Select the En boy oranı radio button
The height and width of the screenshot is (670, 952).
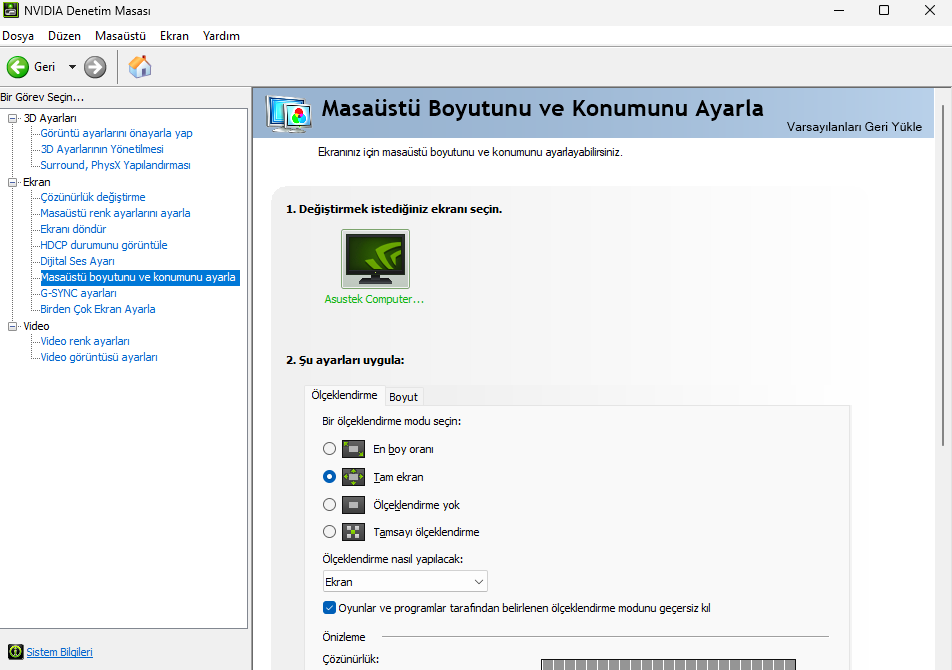click(330, 449)
